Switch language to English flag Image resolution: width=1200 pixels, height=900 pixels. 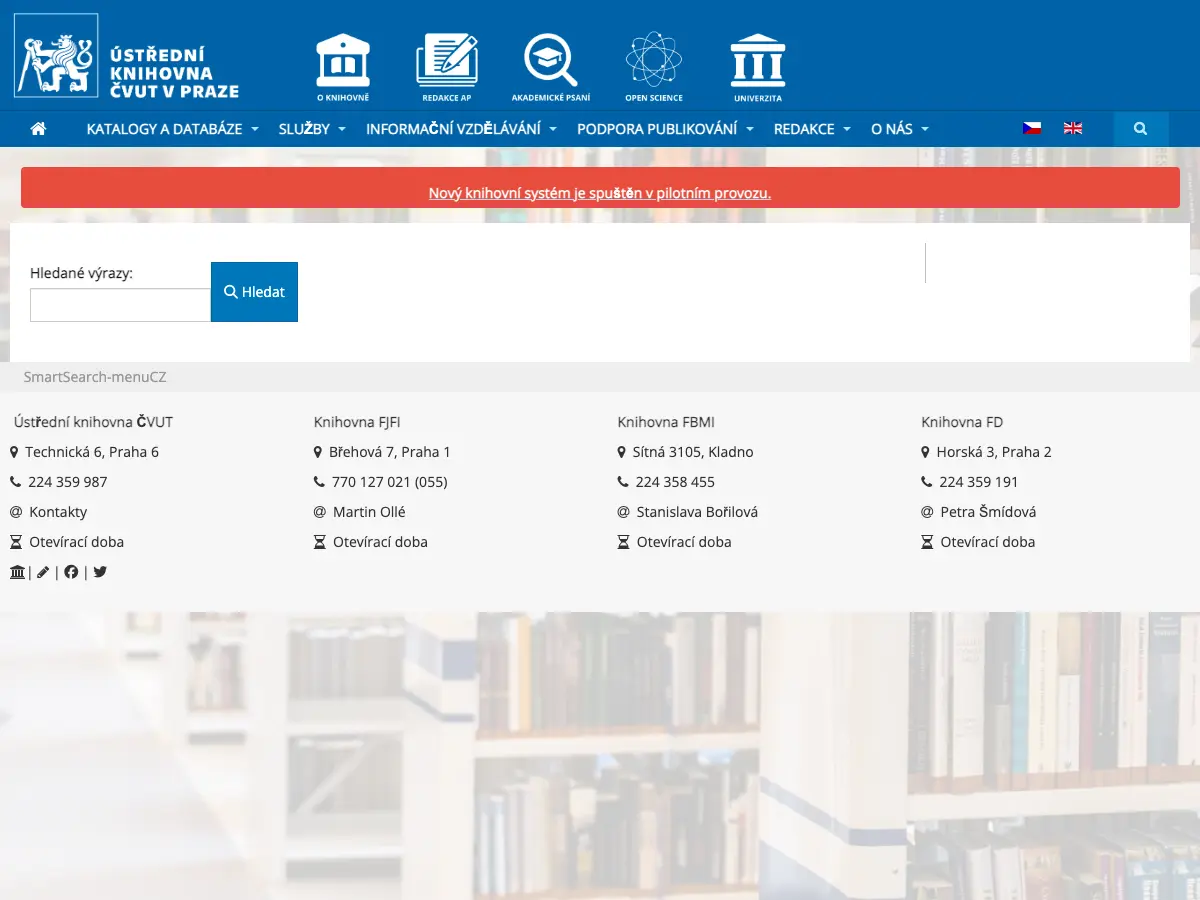pos(1073,128)
